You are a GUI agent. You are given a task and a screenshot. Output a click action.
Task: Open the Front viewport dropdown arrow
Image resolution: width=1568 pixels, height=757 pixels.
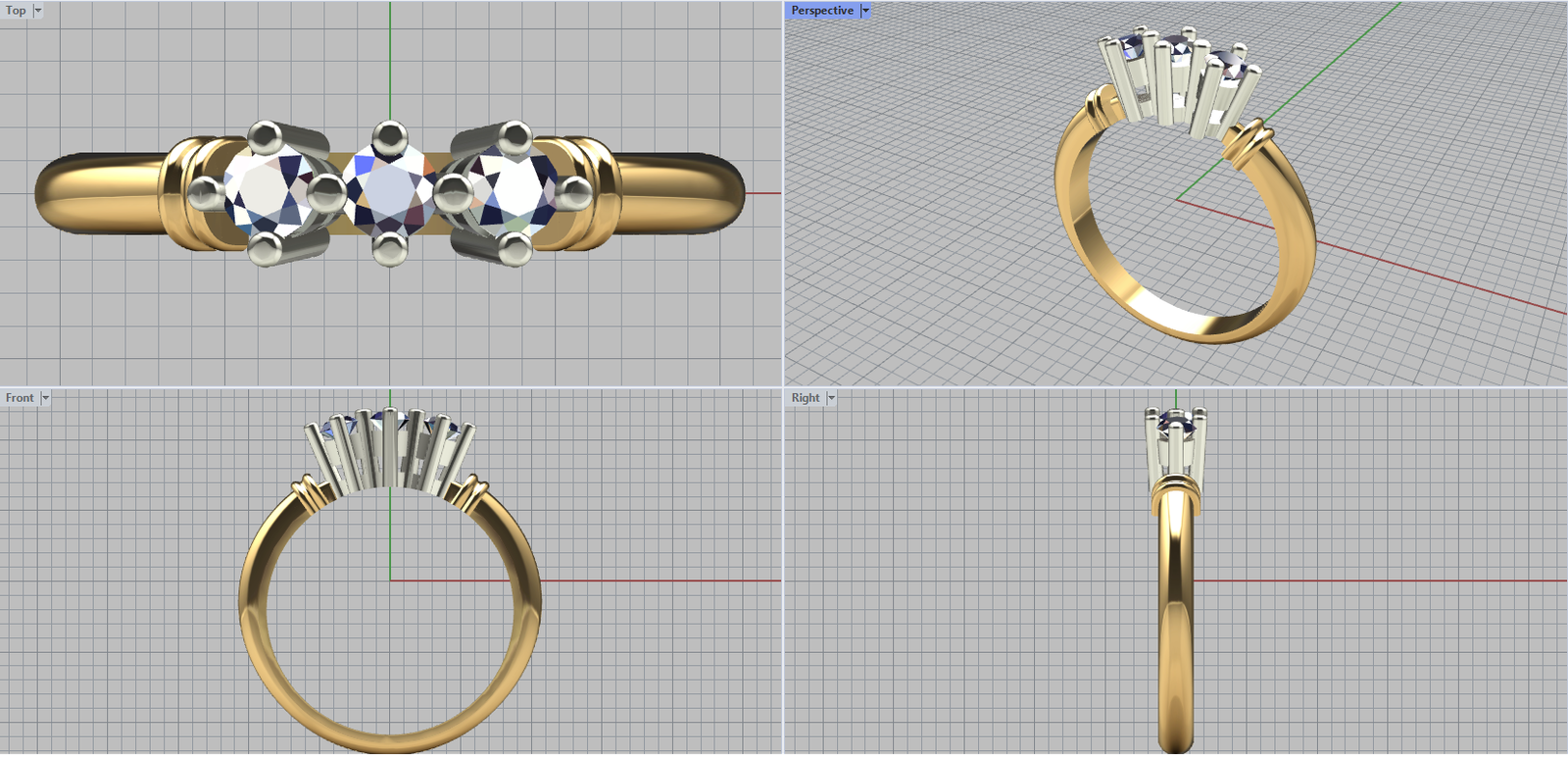coord(45,398)
